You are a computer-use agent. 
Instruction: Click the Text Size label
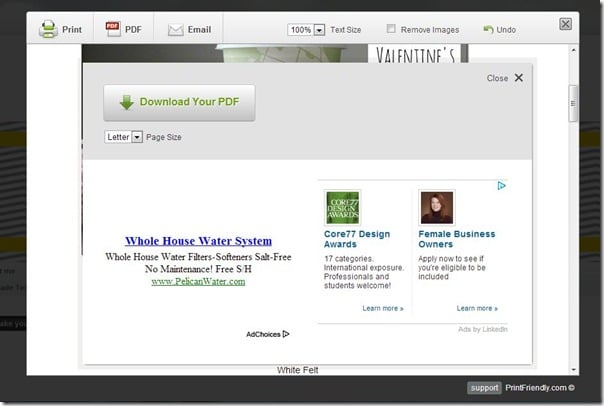(x=346, y=30)
